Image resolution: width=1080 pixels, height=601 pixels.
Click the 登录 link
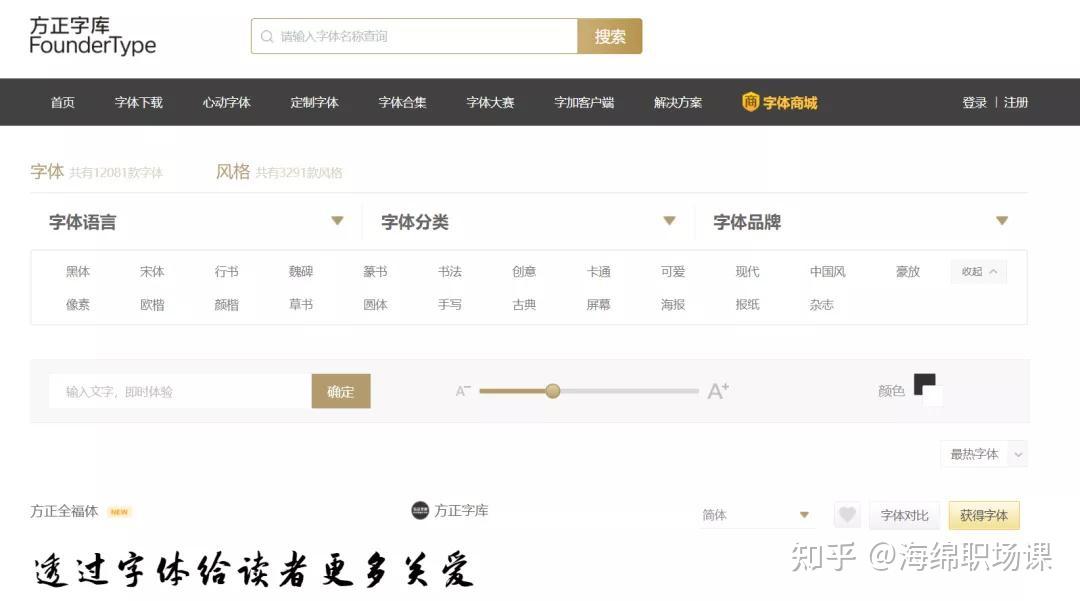[975, 103]
